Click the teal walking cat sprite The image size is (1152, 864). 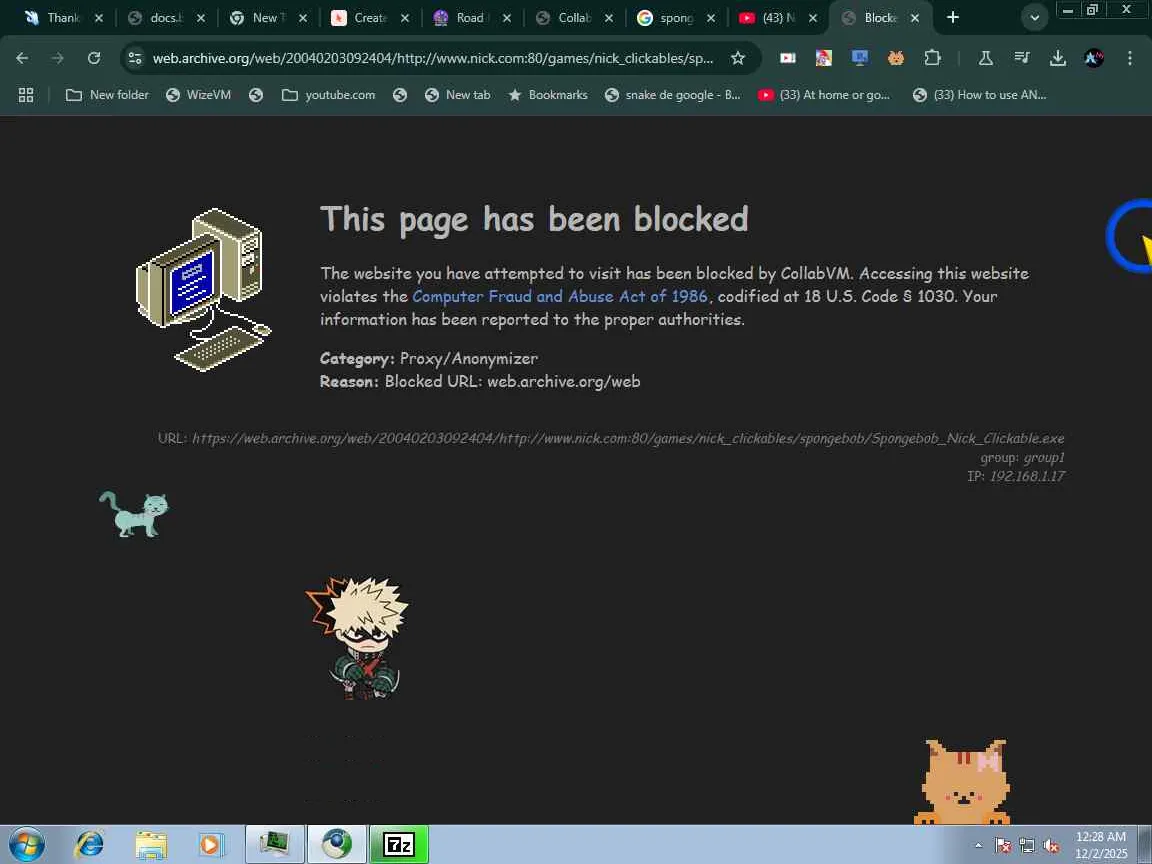click(x=134, y=514)
